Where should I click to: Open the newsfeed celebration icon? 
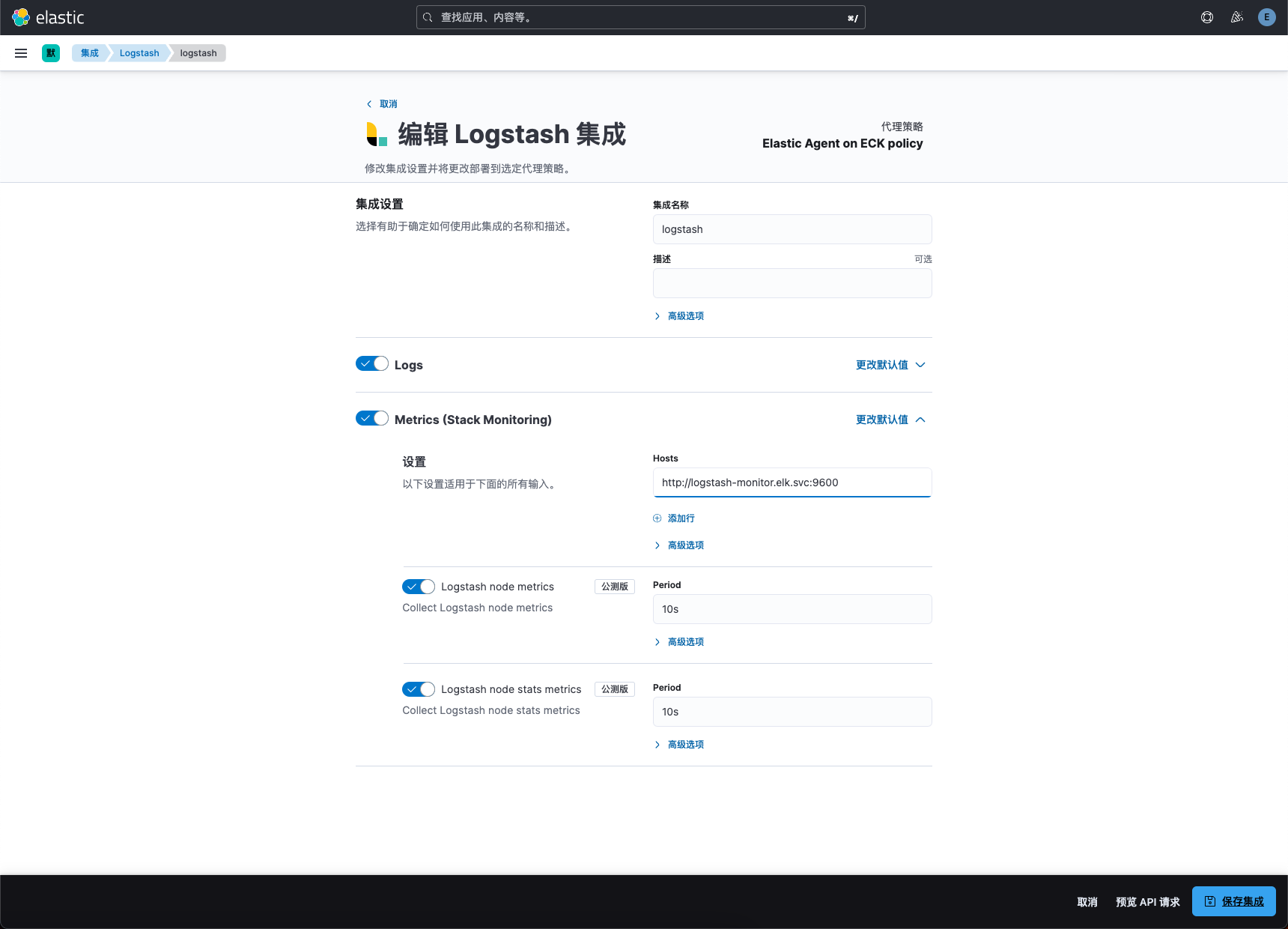(x=1237, y=17)
